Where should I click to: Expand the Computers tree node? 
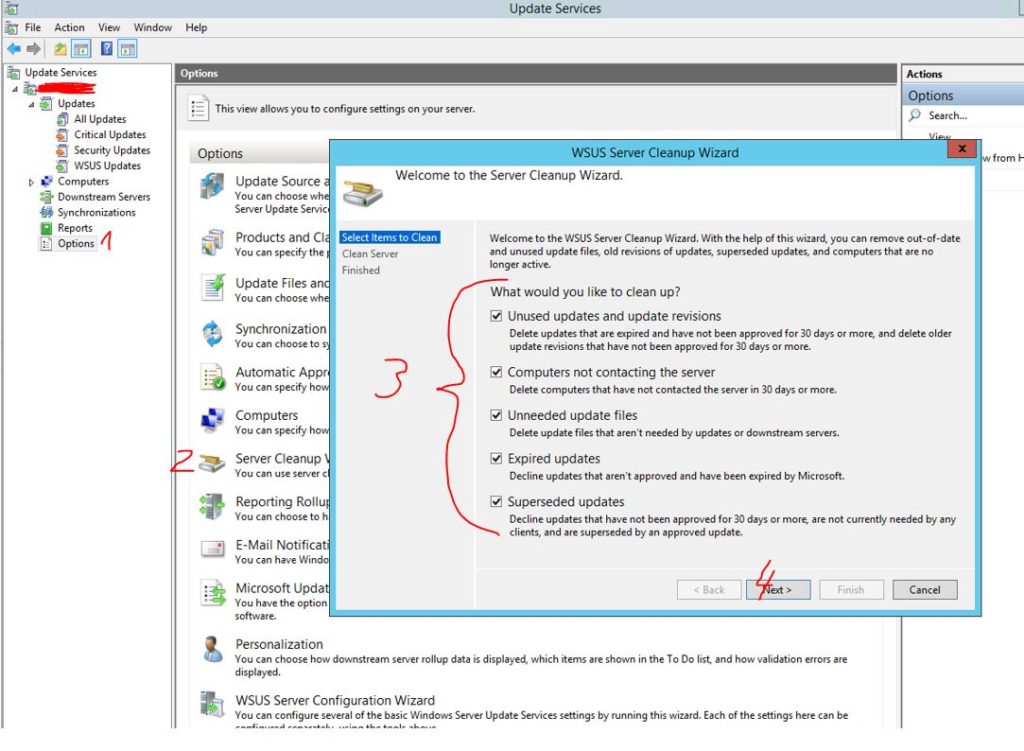pyautogui.click(x=29, y=181)
